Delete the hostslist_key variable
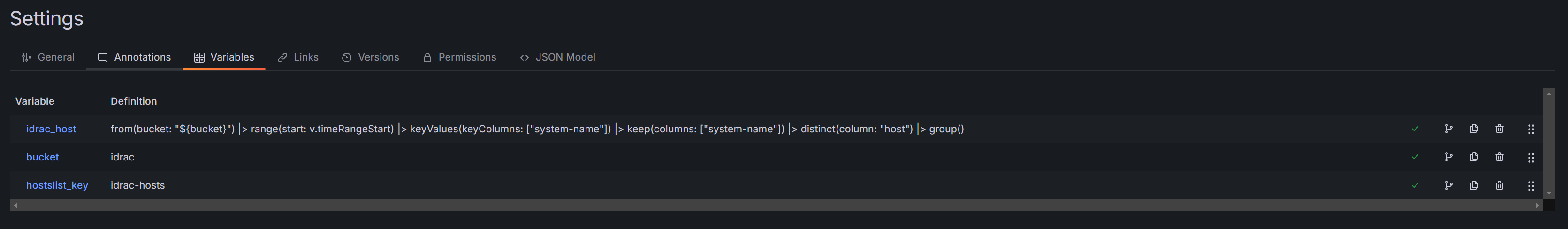 (1499, 185)
